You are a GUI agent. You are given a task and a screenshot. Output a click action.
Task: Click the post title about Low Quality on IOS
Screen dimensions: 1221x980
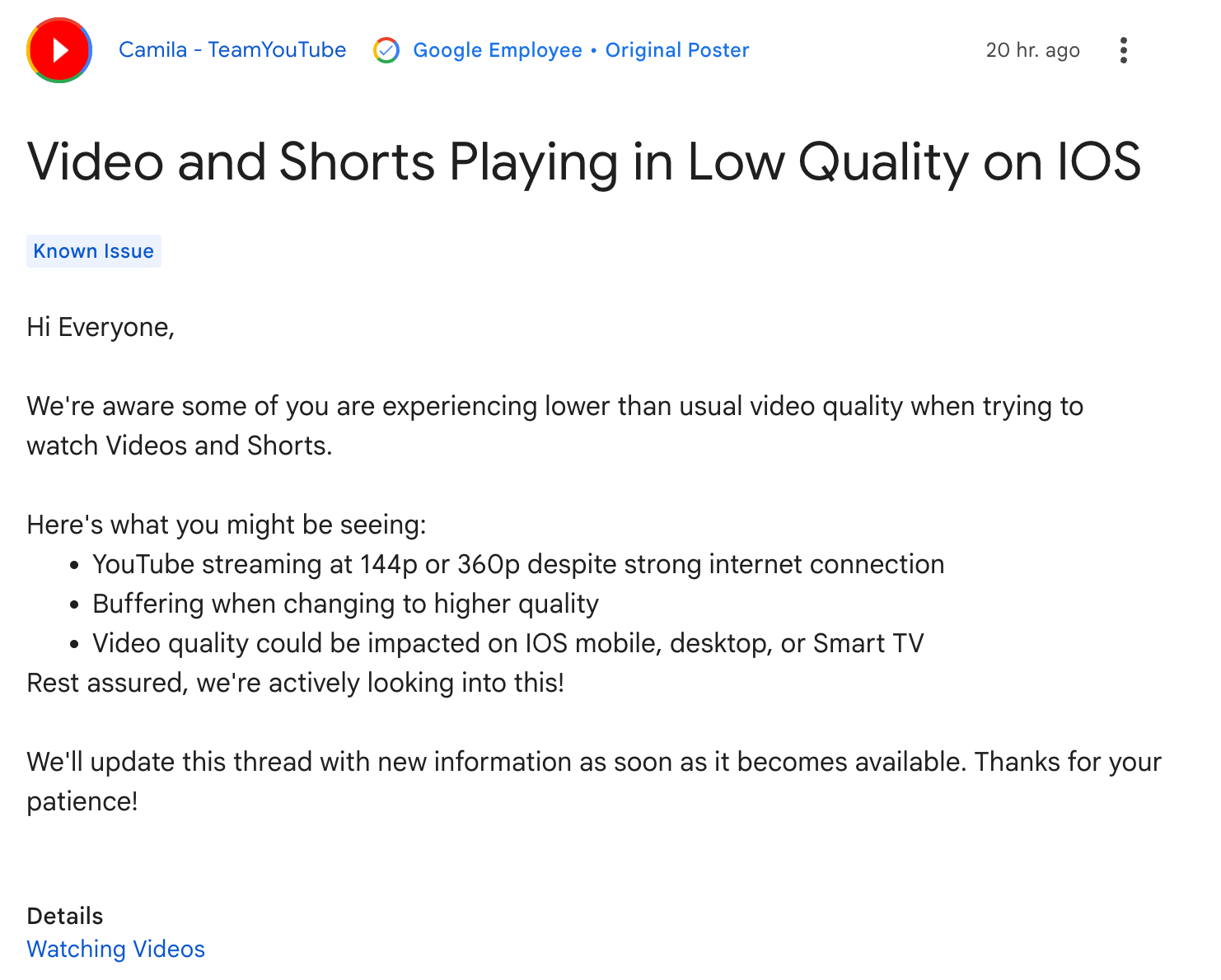point(584,161)
